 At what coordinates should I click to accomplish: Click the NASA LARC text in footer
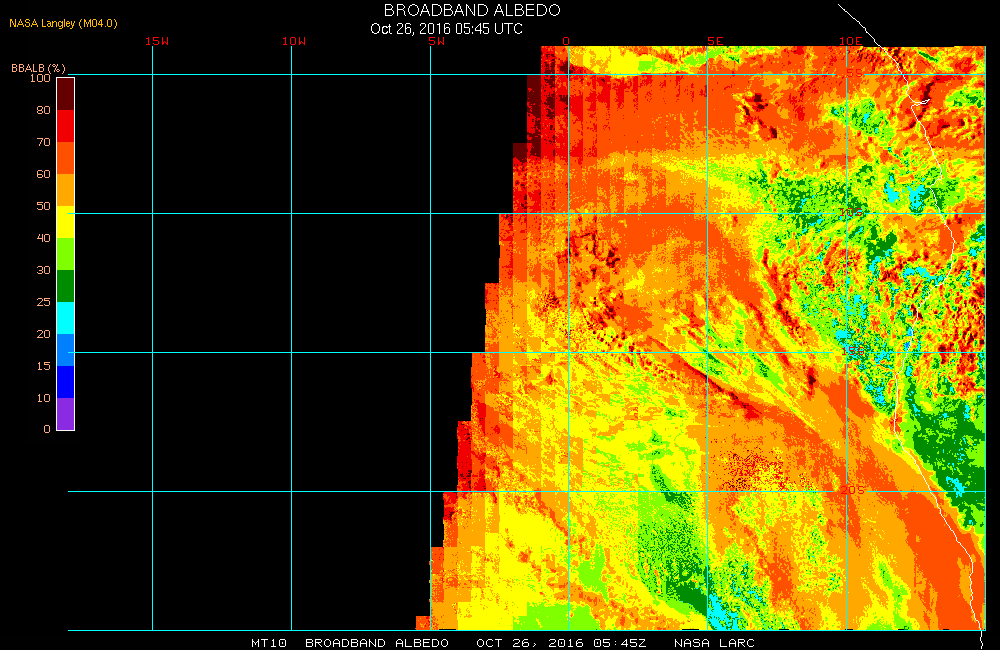714,642
